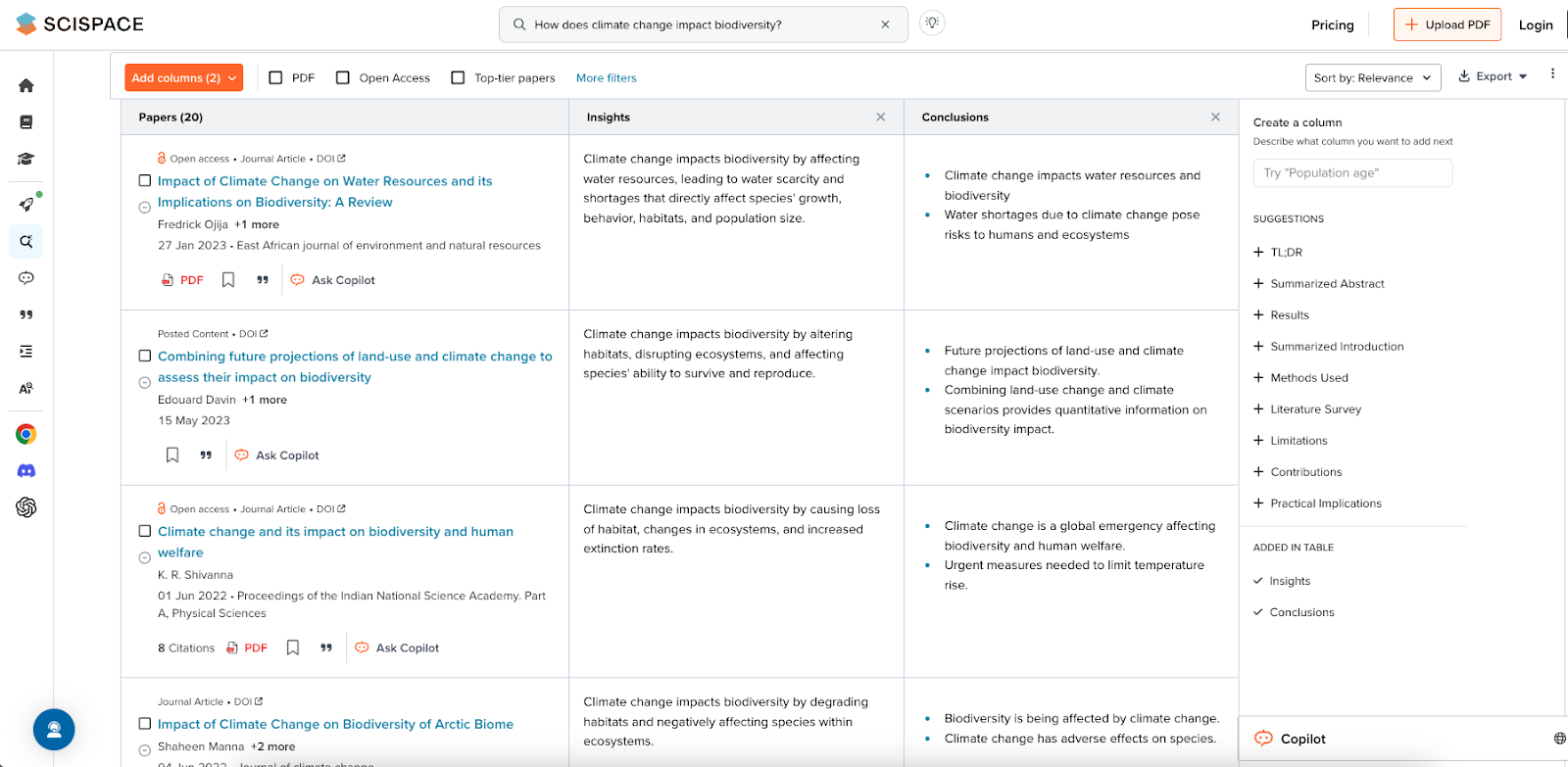Select the checkbox for the human welfare paper

click(x=145, y=531)
